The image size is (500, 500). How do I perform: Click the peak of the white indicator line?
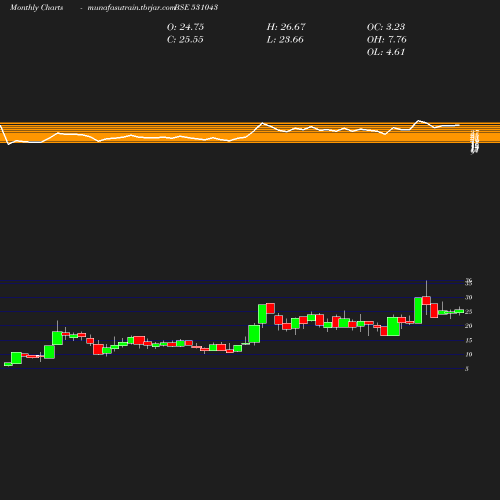419,120
